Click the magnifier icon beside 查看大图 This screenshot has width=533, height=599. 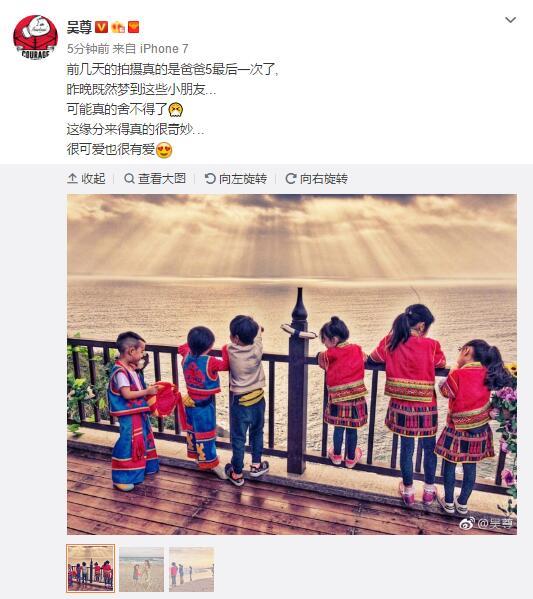(x=130, y=178)
